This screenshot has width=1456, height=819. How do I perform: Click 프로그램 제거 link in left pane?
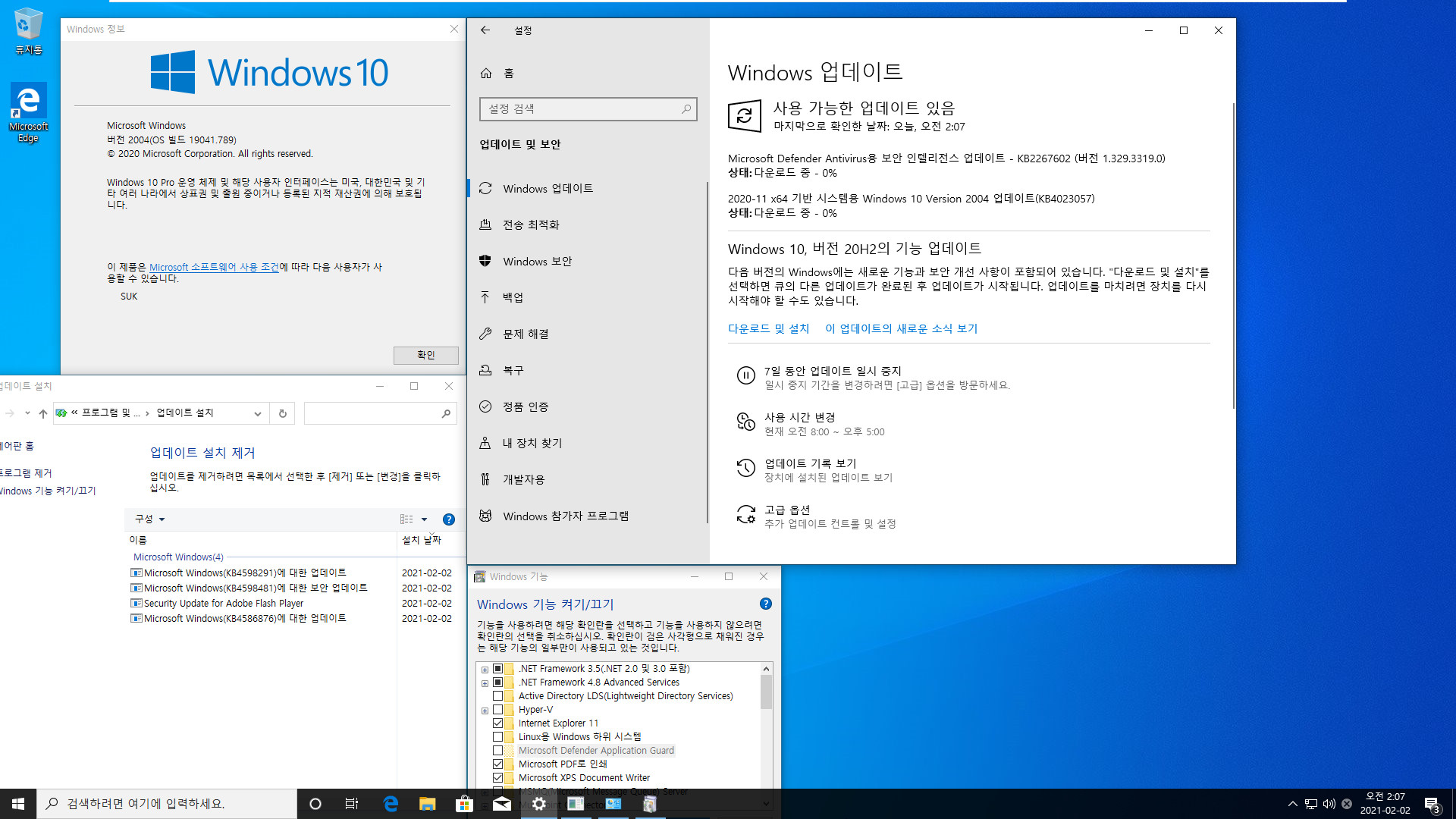pyautogui.click(x=25, y=472)
